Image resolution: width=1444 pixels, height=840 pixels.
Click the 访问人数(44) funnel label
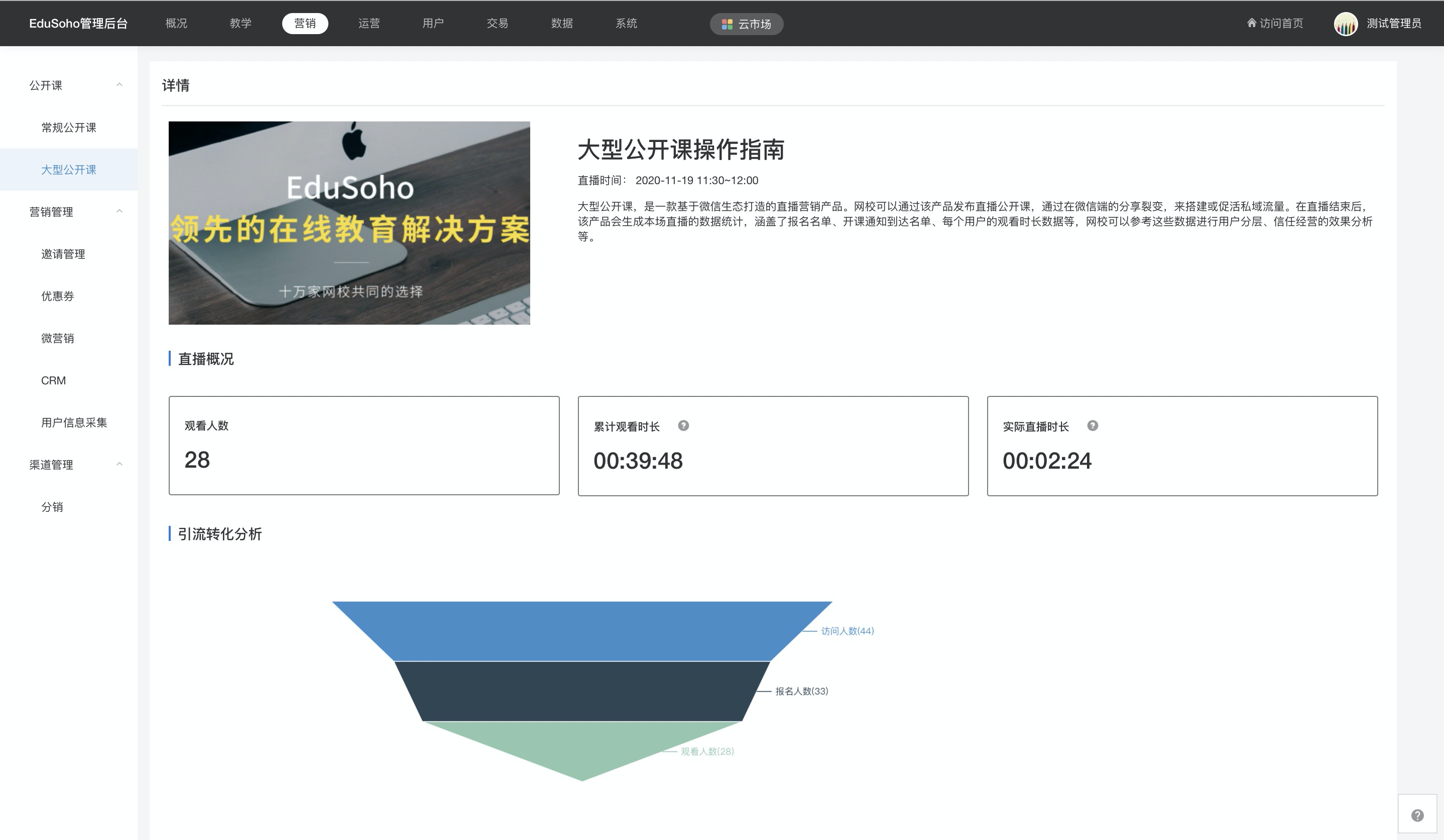coord(847,631)
